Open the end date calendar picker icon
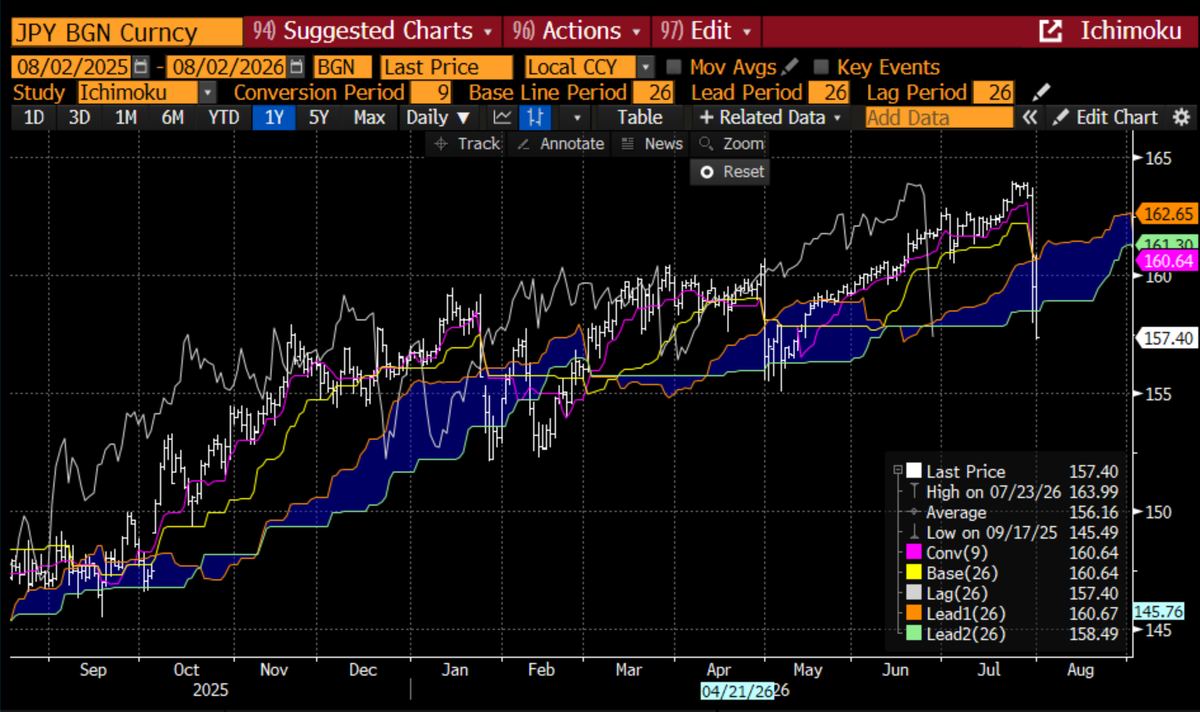 [x=296, y=68]
